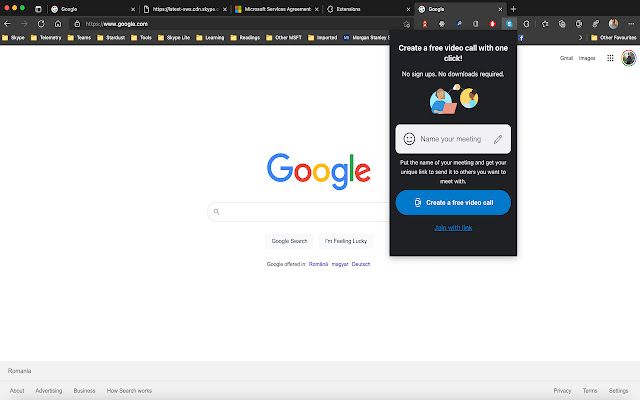Click the Join with link hyperlink
Screen dimensions: 640x400
[453, 228]
